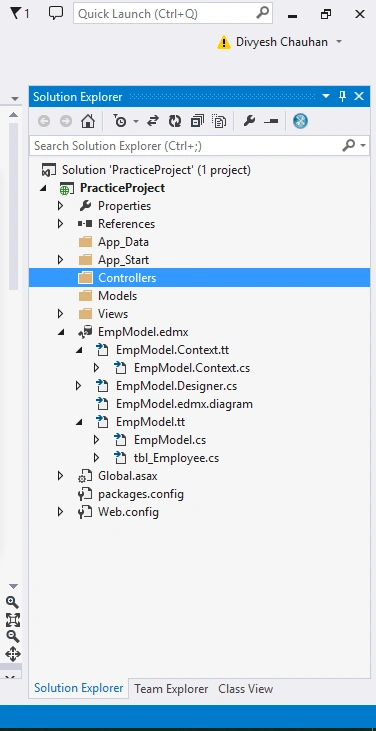Click the Collapse All icon
Screen dimensions: 376x731
click(x=197, y=122)
